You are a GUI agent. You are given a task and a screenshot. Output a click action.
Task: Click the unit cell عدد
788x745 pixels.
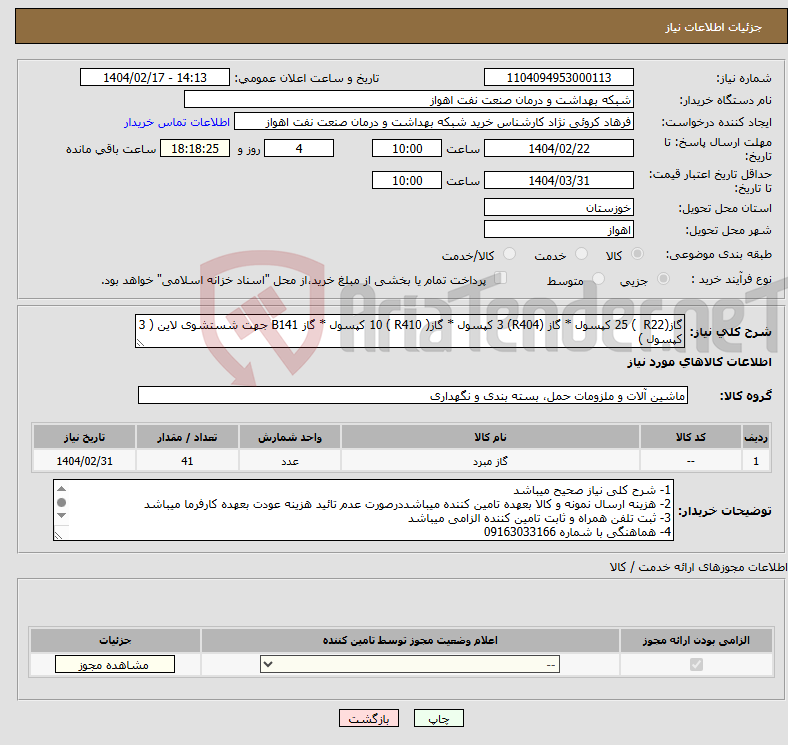pyautogui.click(x=290, y=461)
